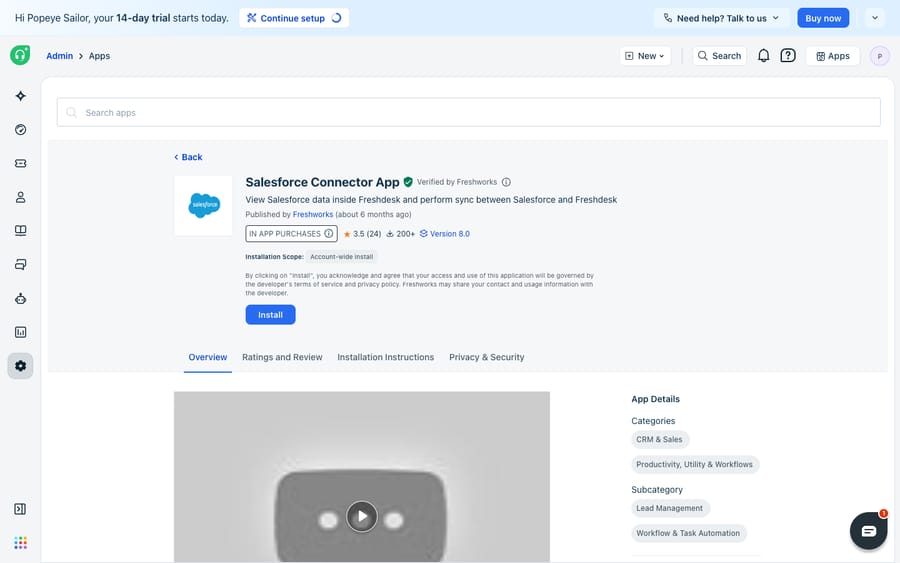
Task: Open the New dropdown menu
Action: [645, 56]
